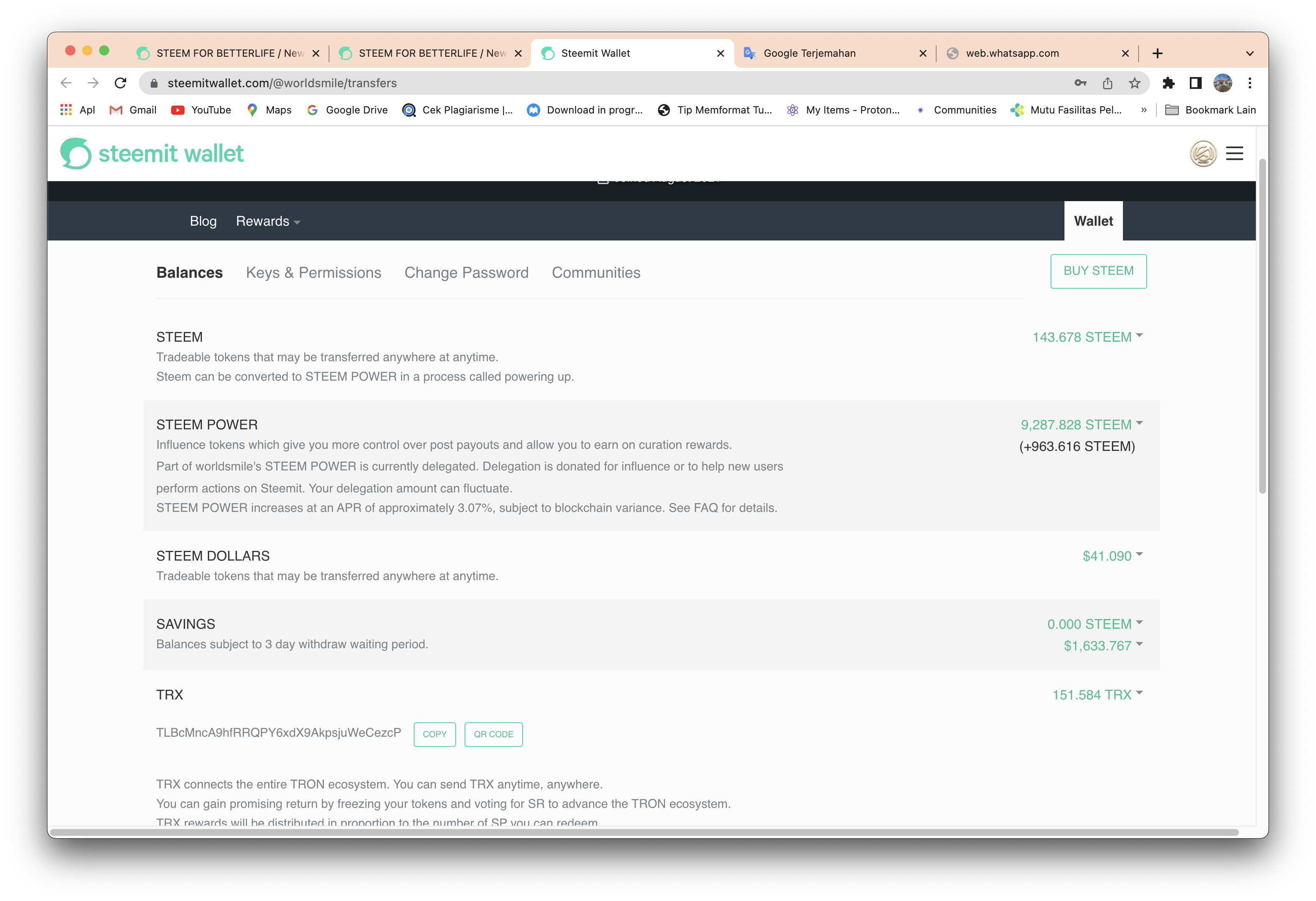Open the 9,287.828 STEEM power dropdown
Screen dimensions: 1316x901
1082,425
